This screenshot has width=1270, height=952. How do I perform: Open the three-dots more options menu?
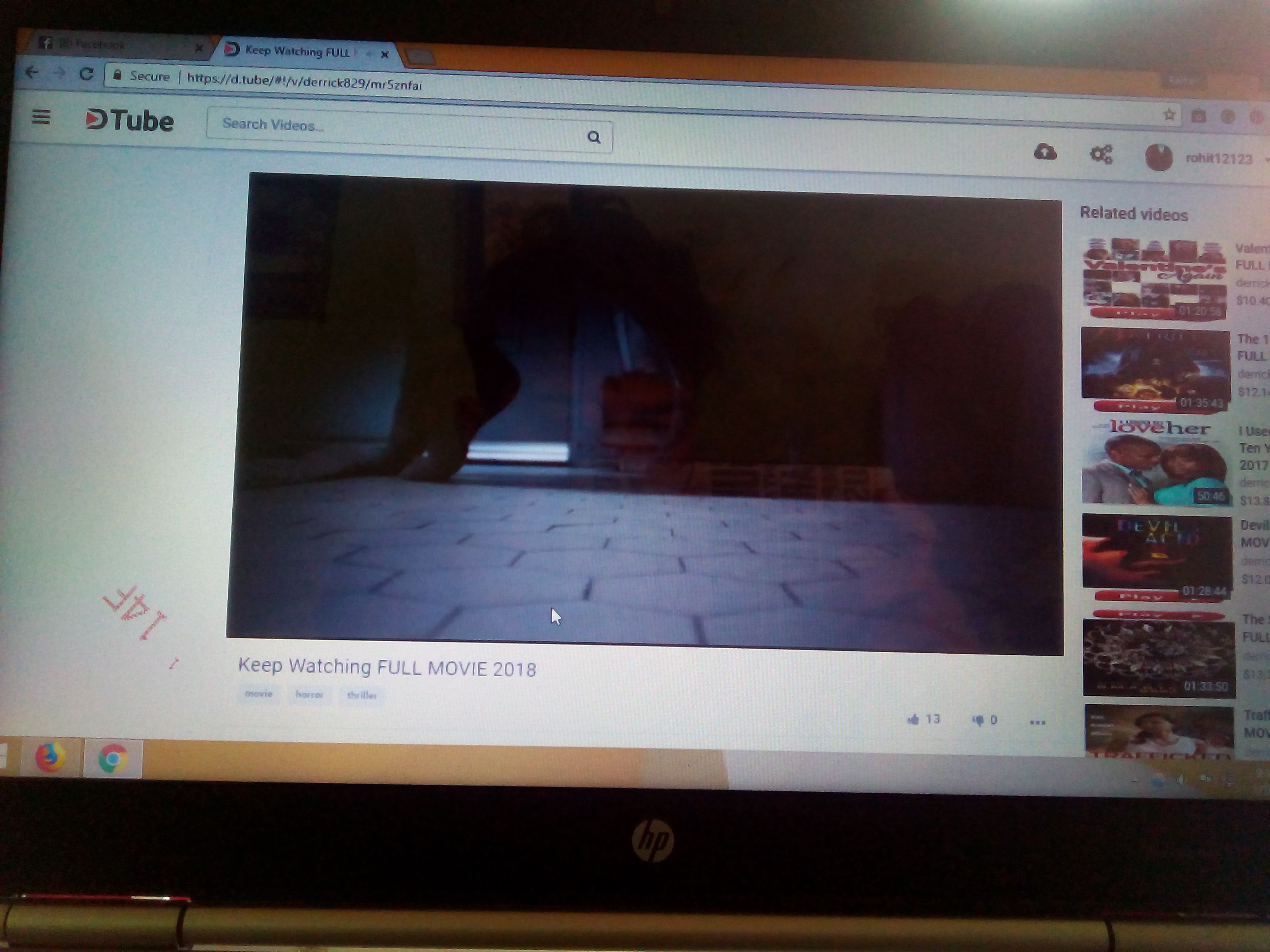click(1037, 723)
